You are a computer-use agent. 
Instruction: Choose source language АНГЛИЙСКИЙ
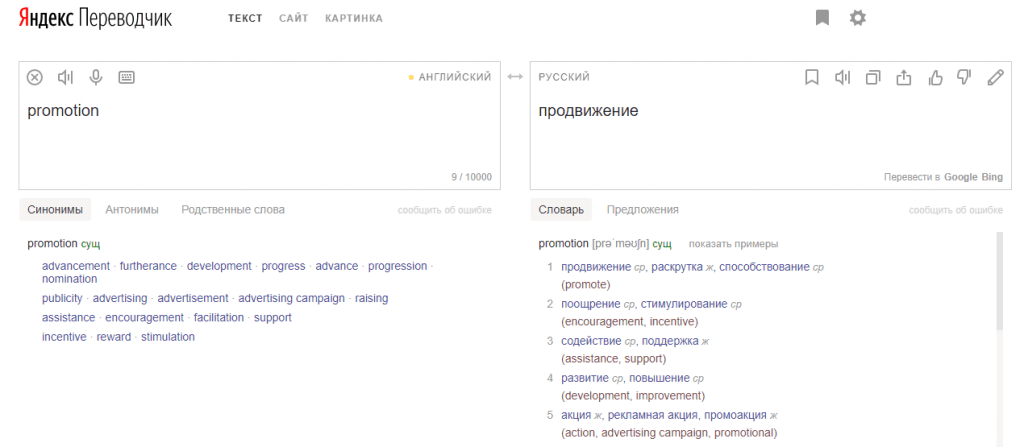455,77
